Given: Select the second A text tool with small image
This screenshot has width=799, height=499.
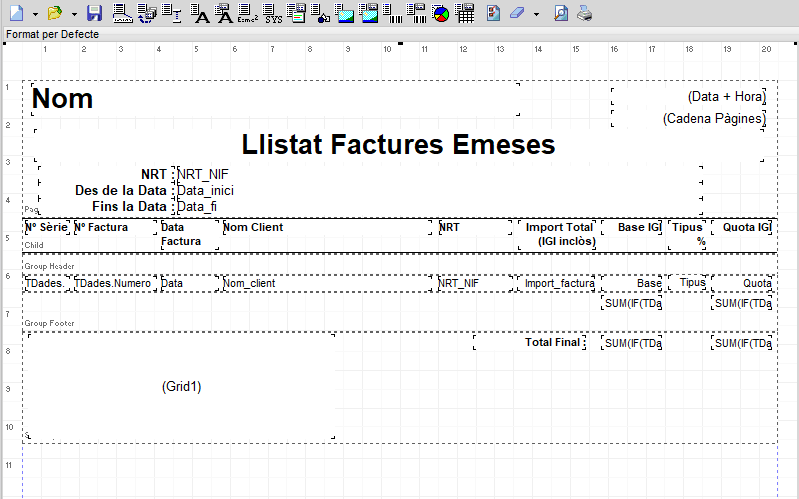Looking at the screenshot, I should coord(224,13).
